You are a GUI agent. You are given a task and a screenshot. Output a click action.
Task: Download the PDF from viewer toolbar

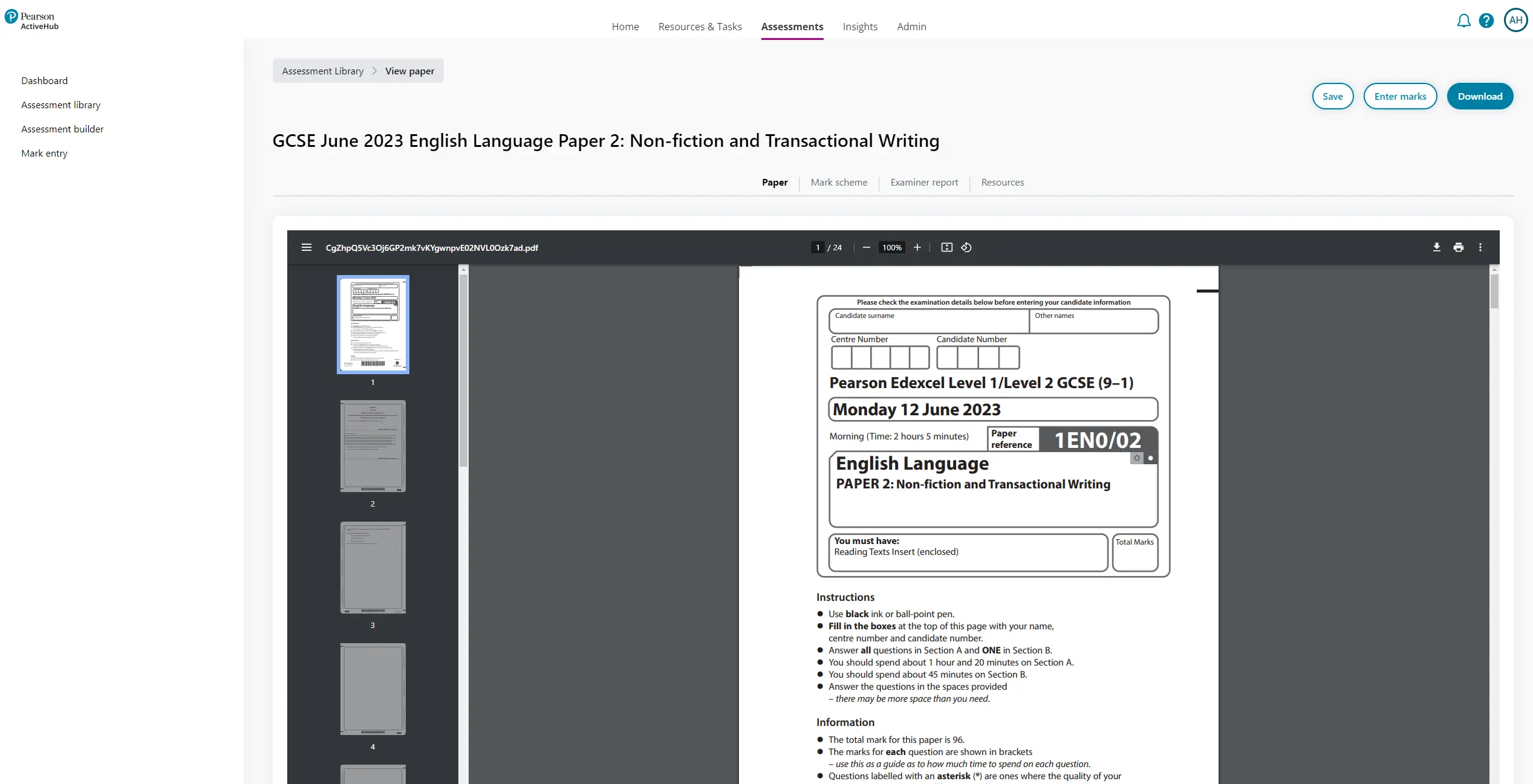tap(1437, 247)
